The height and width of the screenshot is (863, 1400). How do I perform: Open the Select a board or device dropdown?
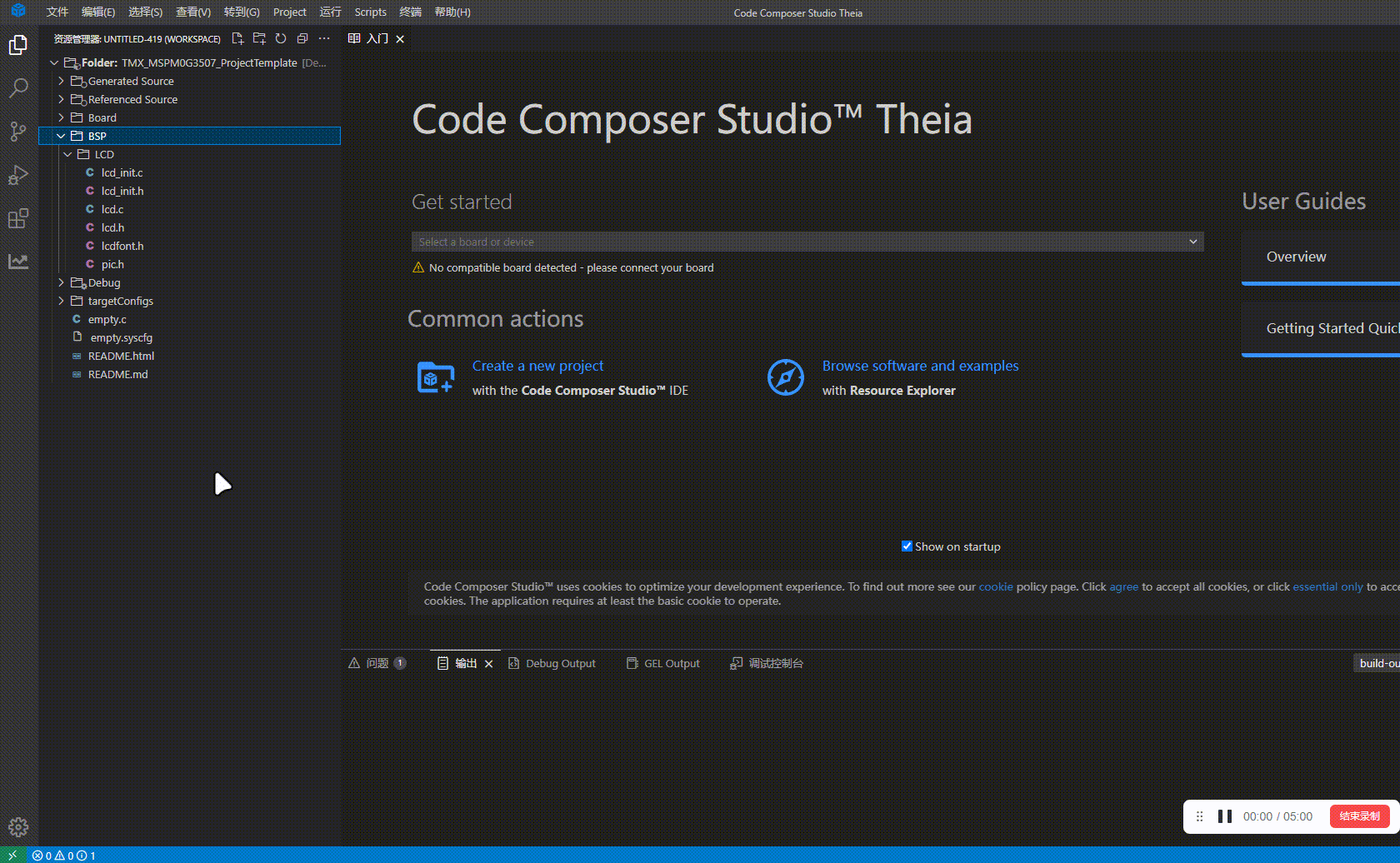click(x=807, y=242)
